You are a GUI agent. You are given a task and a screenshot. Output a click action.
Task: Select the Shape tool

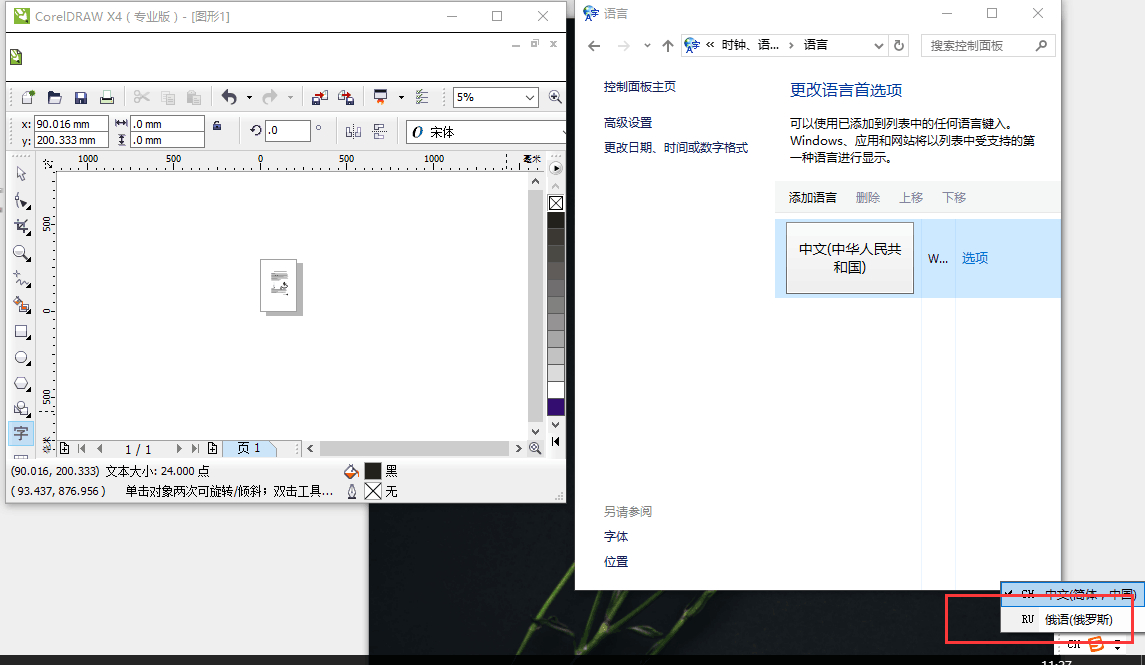[x=21, y=200]
